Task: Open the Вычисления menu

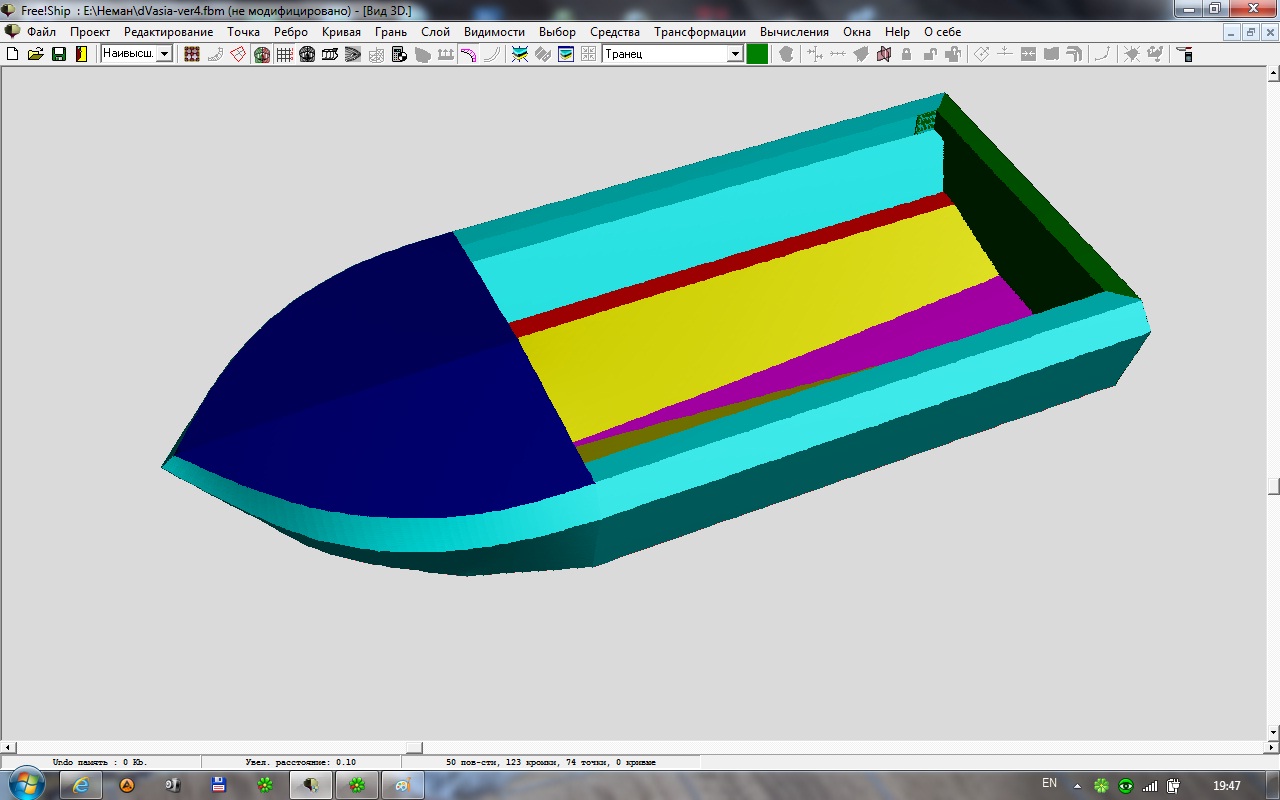Action: point(794,32)
